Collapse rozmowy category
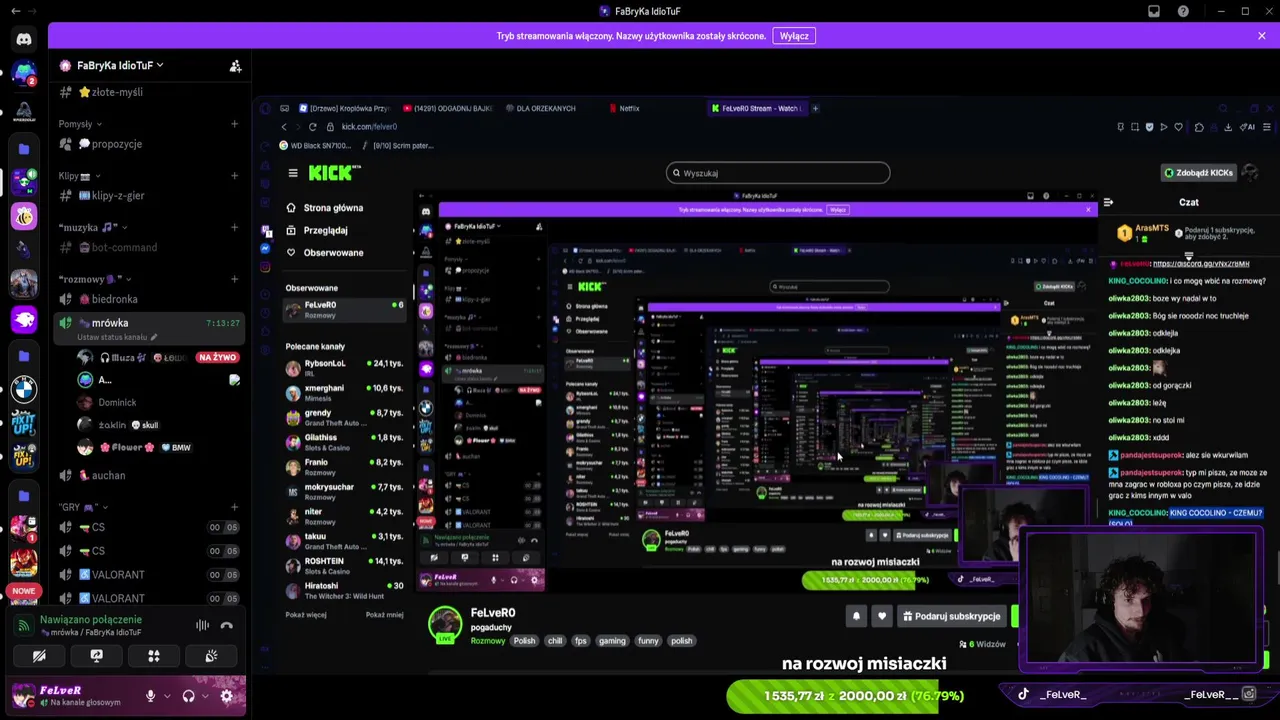 click(x=95, y=279)
